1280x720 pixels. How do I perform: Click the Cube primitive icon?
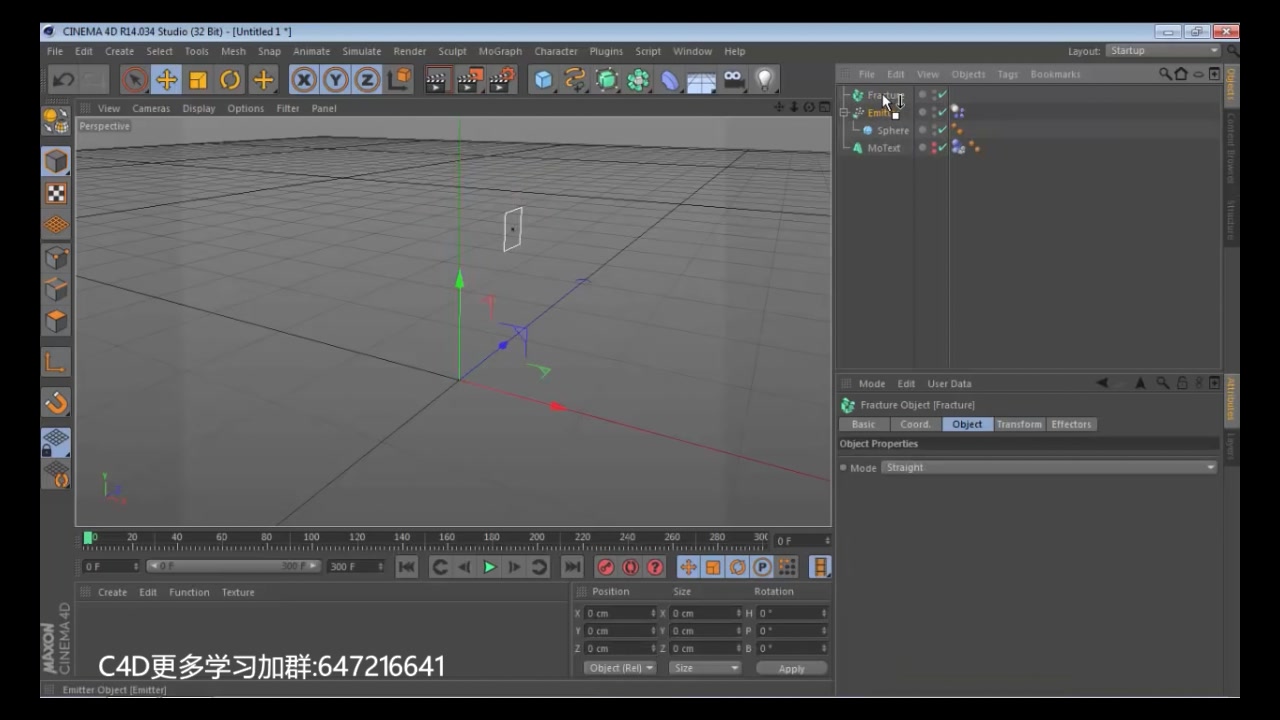tap(543, 79)
